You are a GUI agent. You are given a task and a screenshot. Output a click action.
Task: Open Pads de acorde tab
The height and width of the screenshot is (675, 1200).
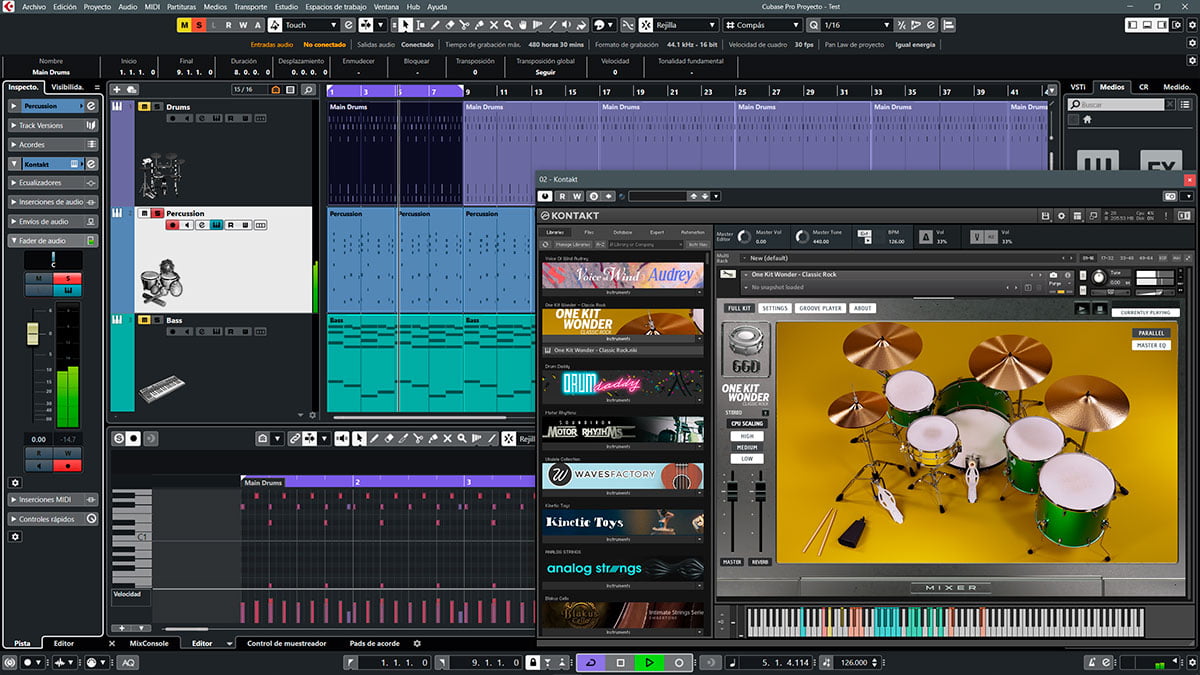pyautogui.click(x=374, y=643)
